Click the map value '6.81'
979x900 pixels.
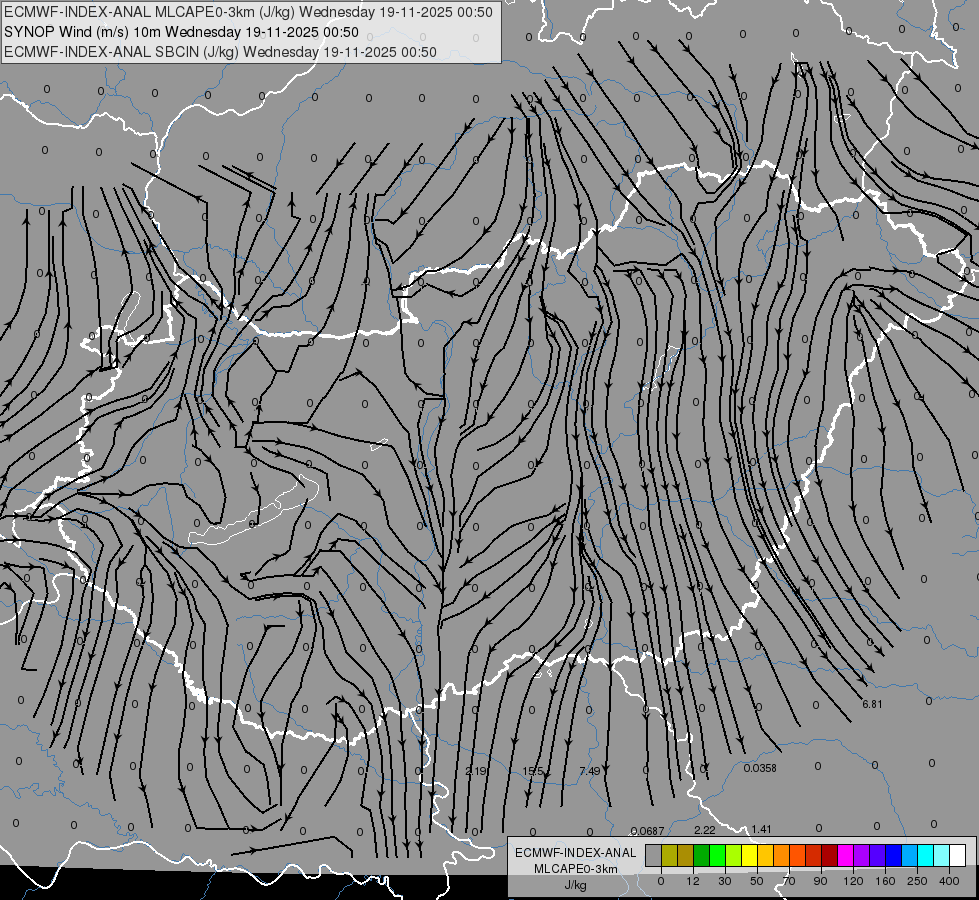pos(872,705)
